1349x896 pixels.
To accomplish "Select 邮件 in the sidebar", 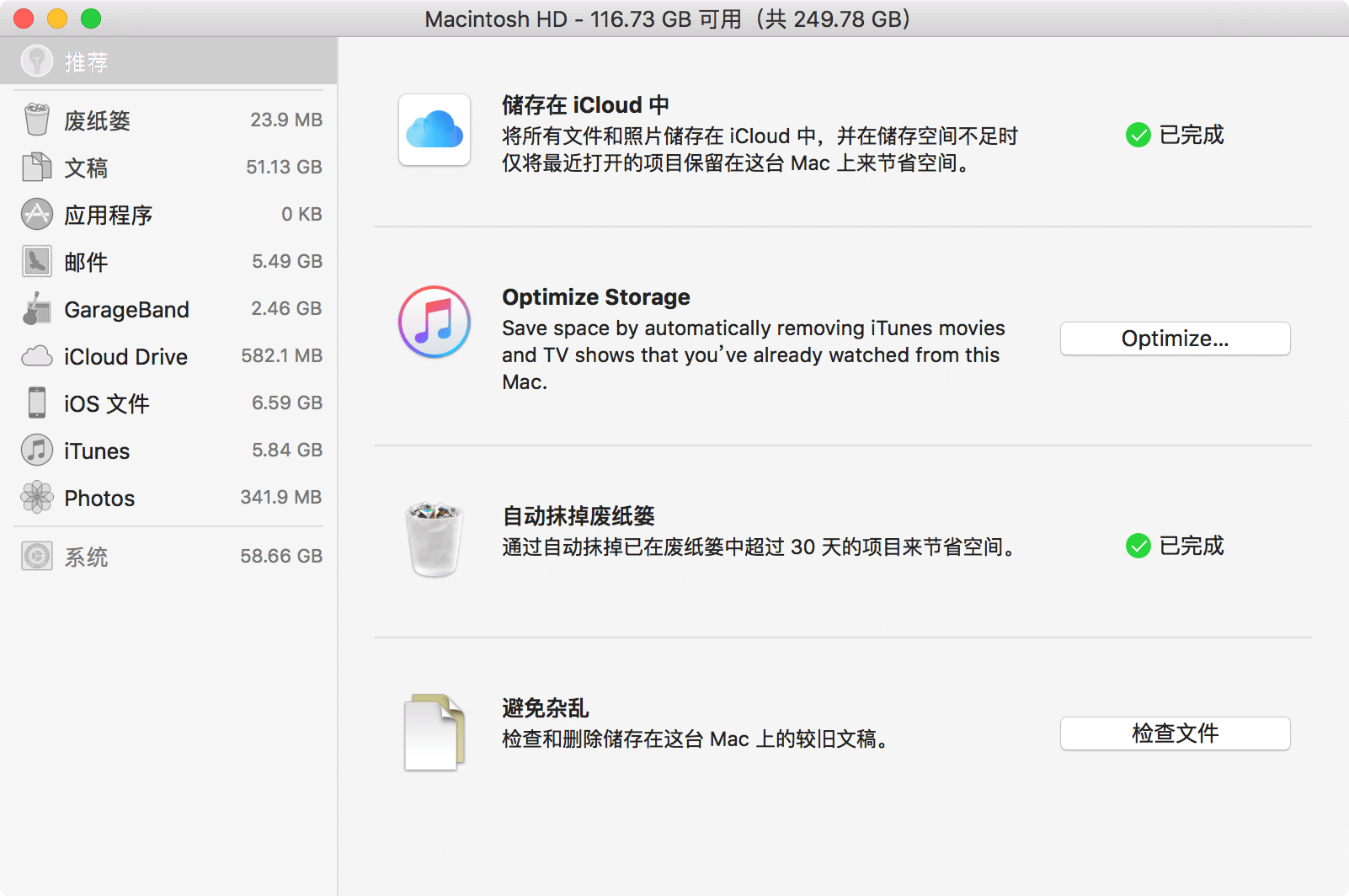I will coord(168,261).
